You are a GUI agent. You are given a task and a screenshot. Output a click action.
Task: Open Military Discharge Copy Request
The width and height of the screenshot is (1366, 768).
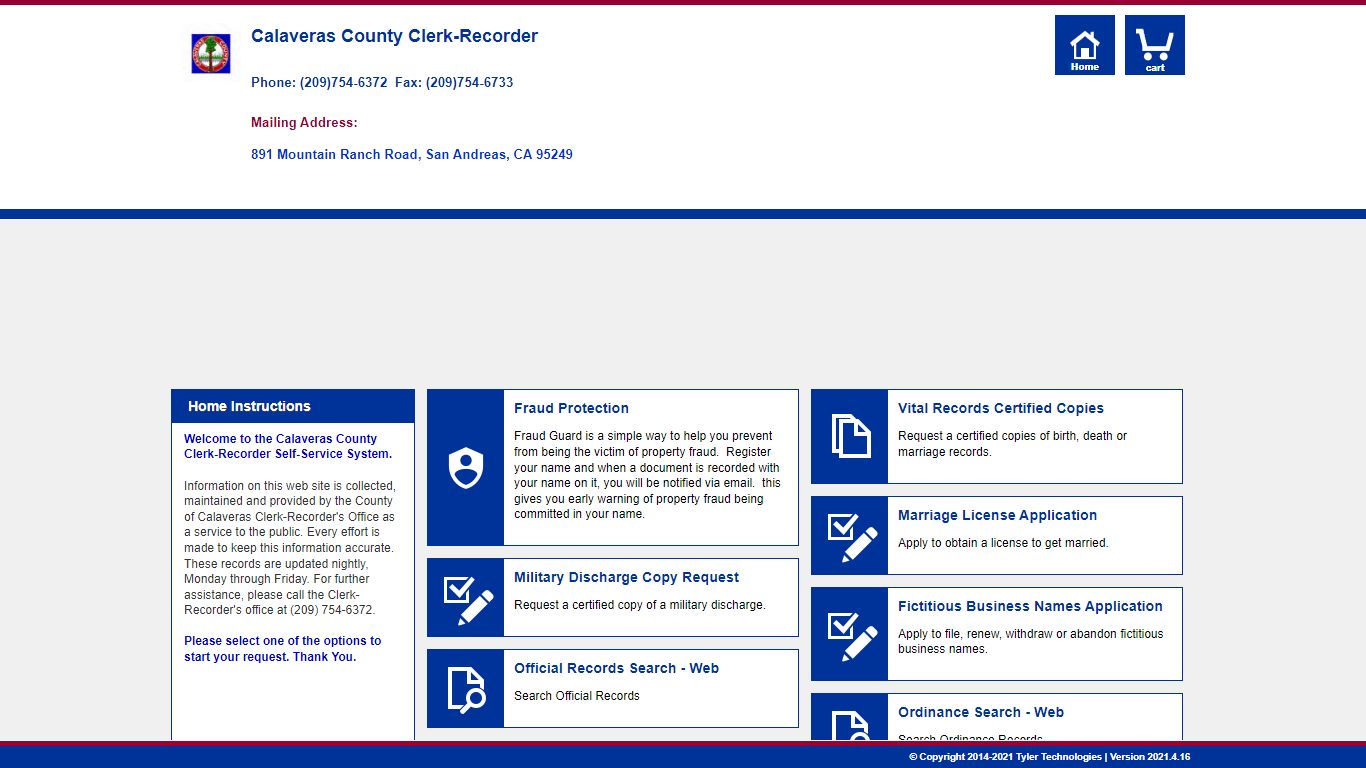coord(626,577)
